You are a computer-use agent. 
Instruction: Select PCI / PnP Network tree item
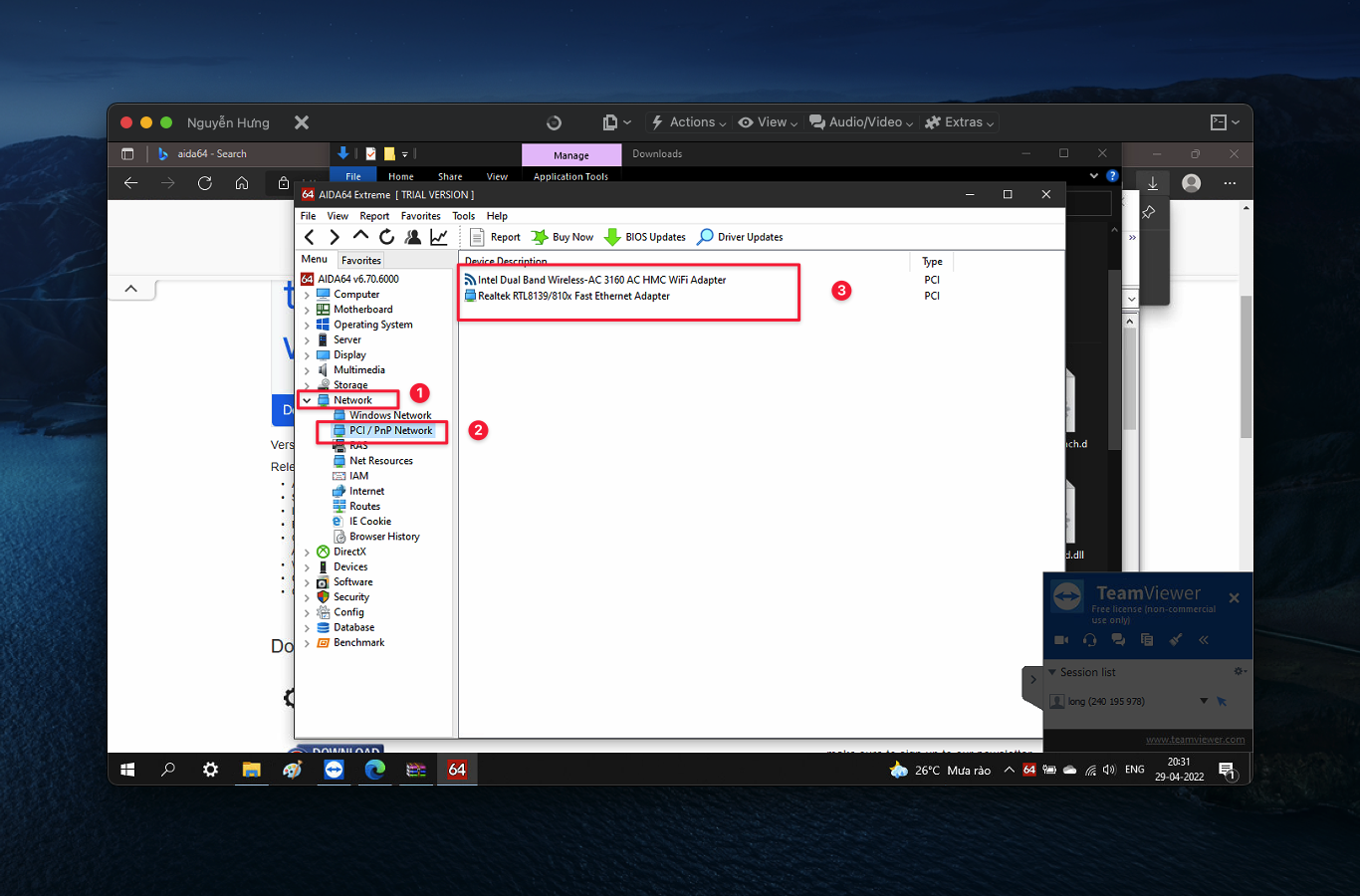click(x=390, y=431)
